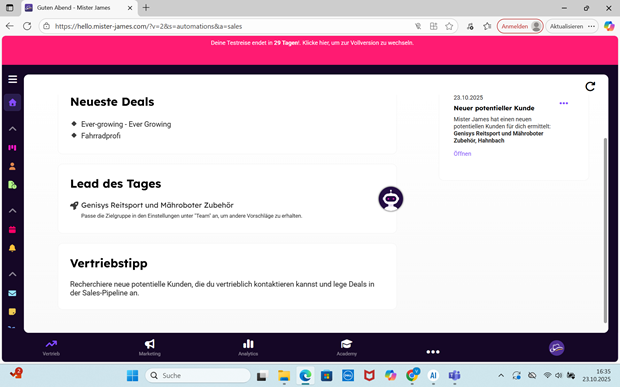Screen dimensions: 620x387
Task: Click the Öffnen link in the notification card
Action: point(462,154)
